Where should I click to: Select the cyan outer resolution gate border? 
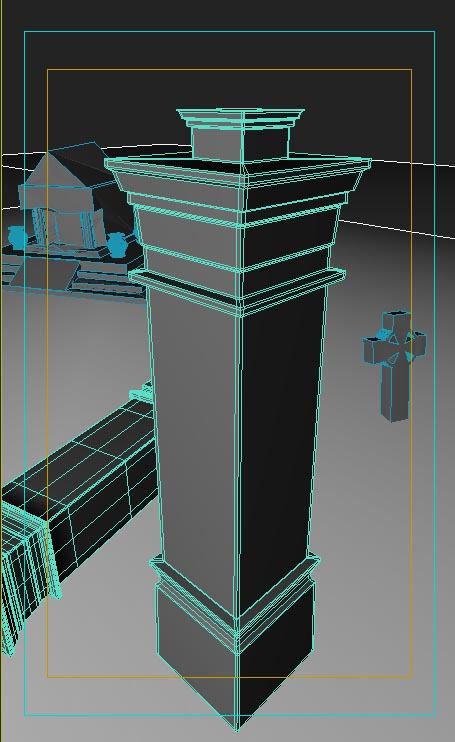tap(229, 32)
